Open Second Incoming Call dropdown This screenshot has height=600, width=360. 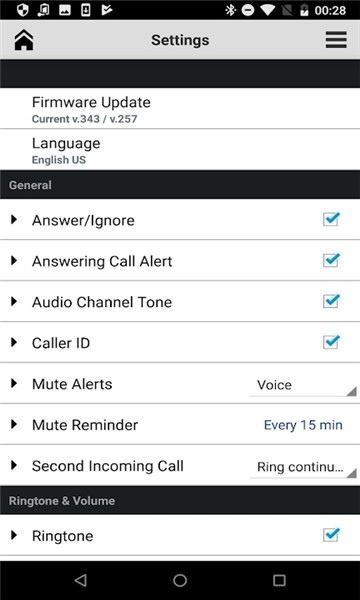303,467
